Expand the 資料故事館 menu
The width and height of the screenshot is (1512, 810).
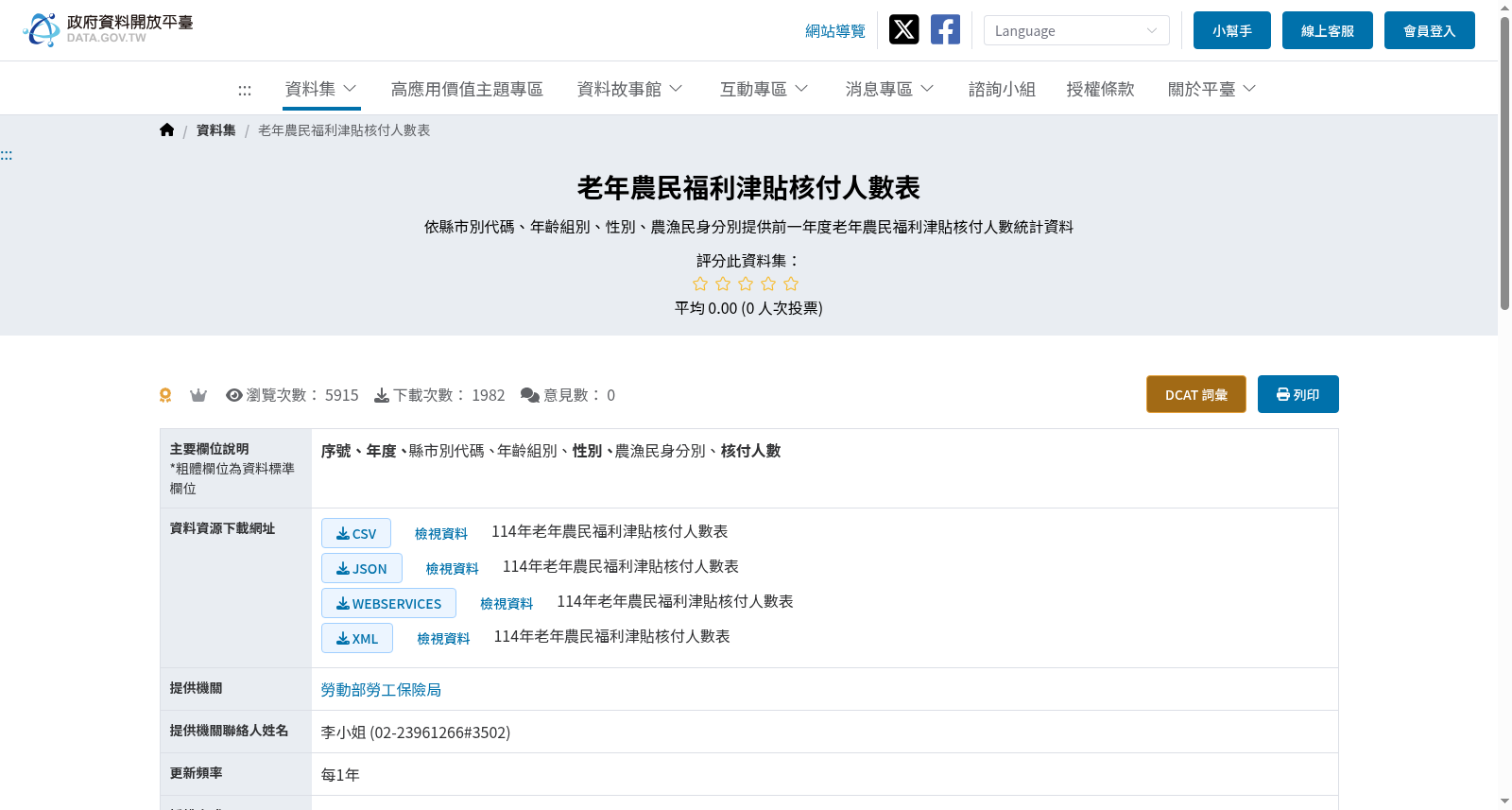point(629,89)
